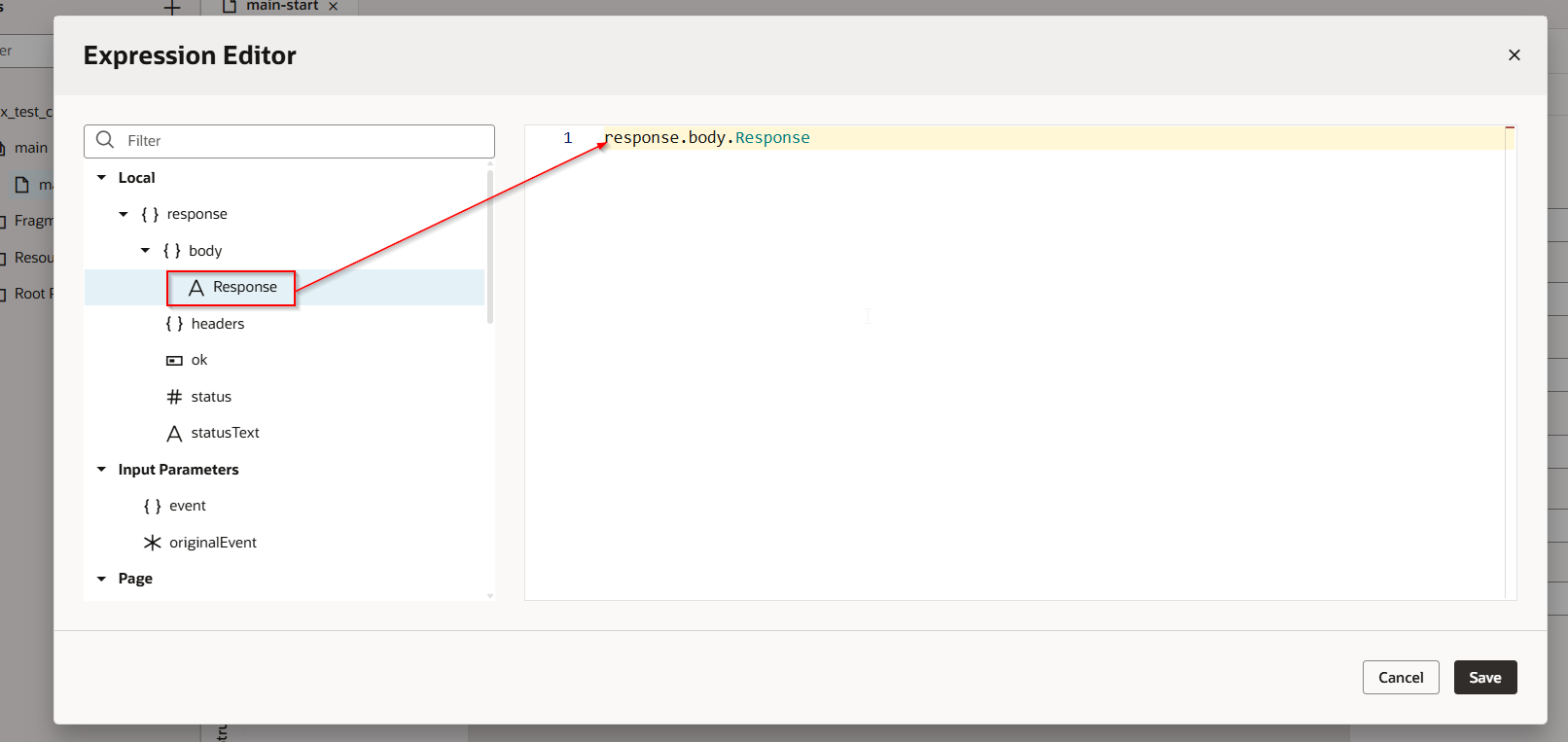Click line number 1 in editor gutter
This screenshot has width=1568, height=742.
tap(568, 138)
